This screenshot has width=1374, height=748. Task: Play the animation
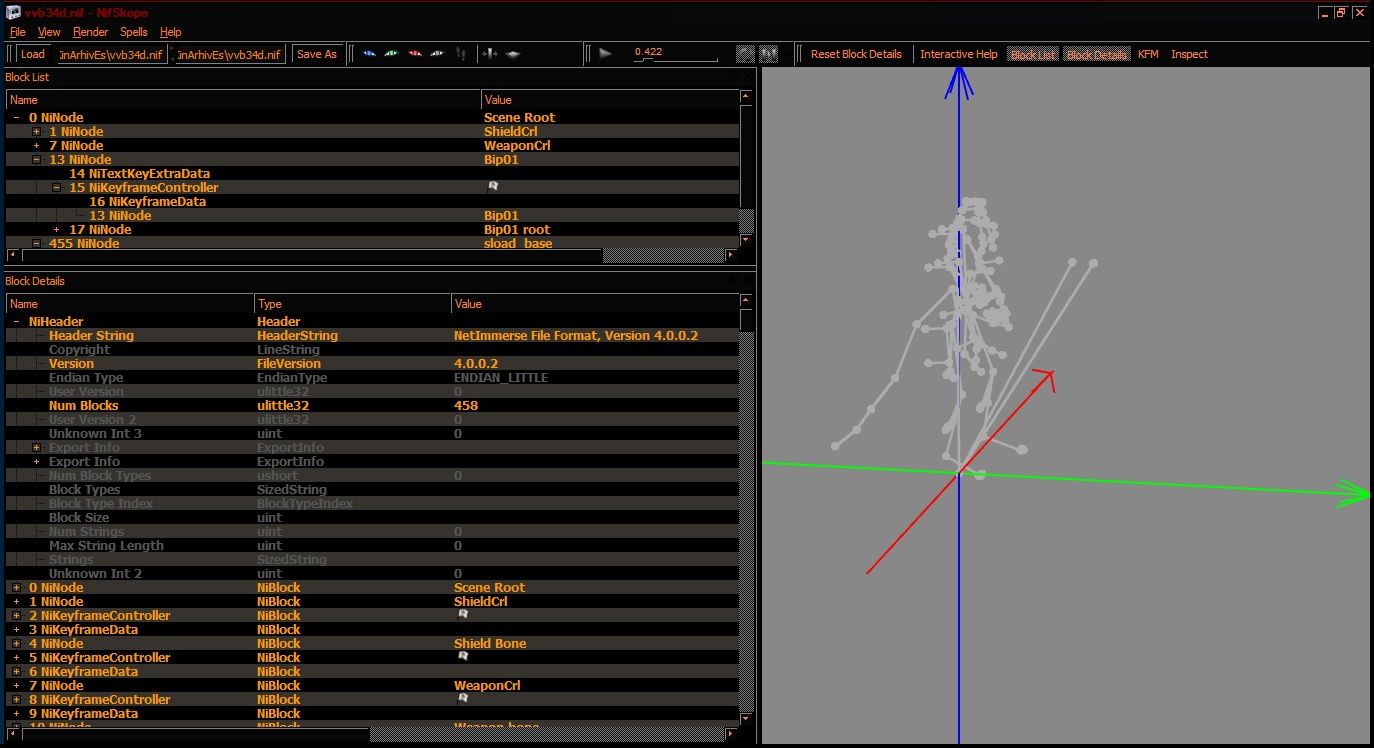coord(605,54)
